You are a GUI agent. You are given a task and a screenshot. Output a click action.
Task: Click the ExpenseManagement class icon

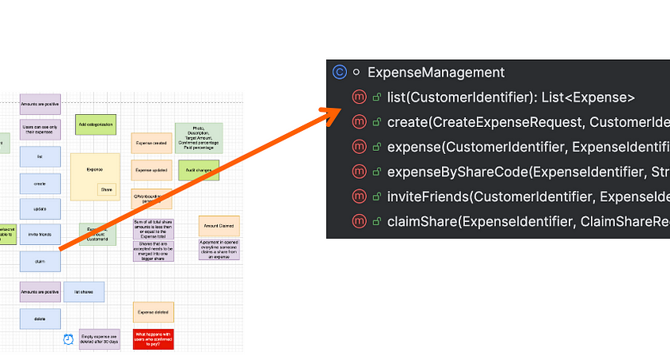coord(340,72)
